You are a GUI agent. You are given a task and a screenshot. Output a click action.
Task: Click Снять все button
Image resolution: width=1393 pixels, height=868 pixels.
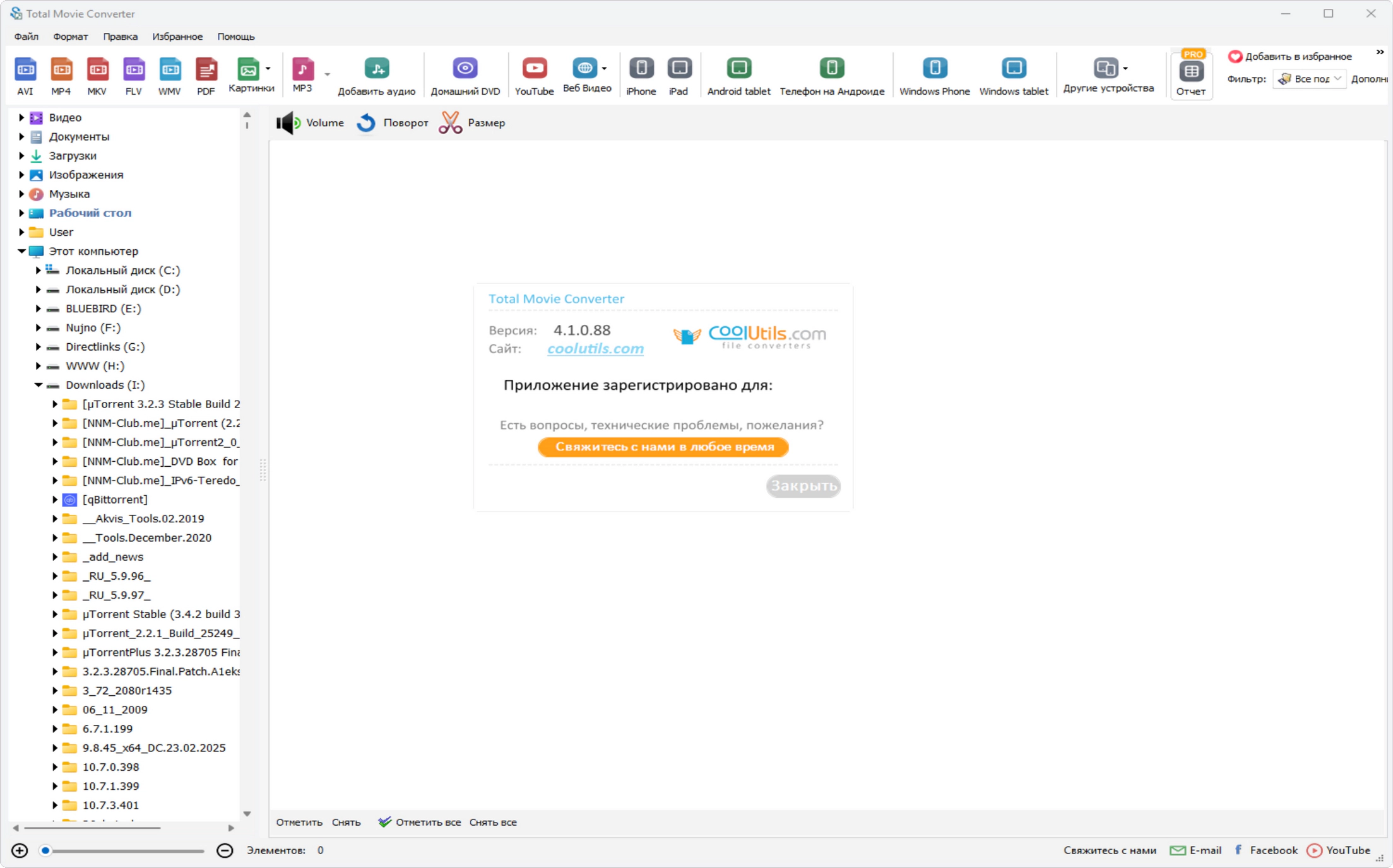[x=493, y=822]
